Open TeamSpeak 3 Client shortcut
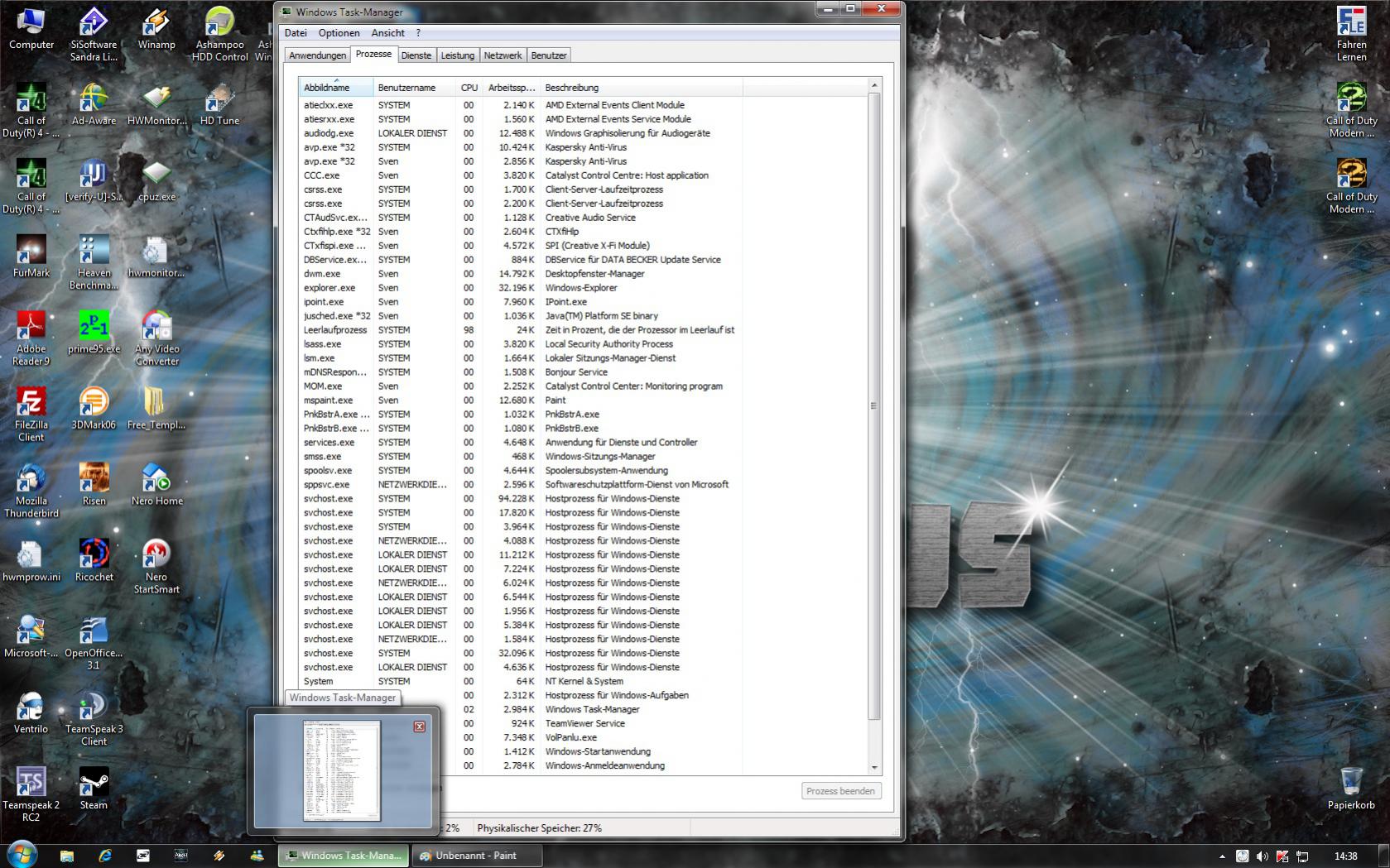Image resolution: width=1390 pixels, height=868 pixels. coord(94,720)
